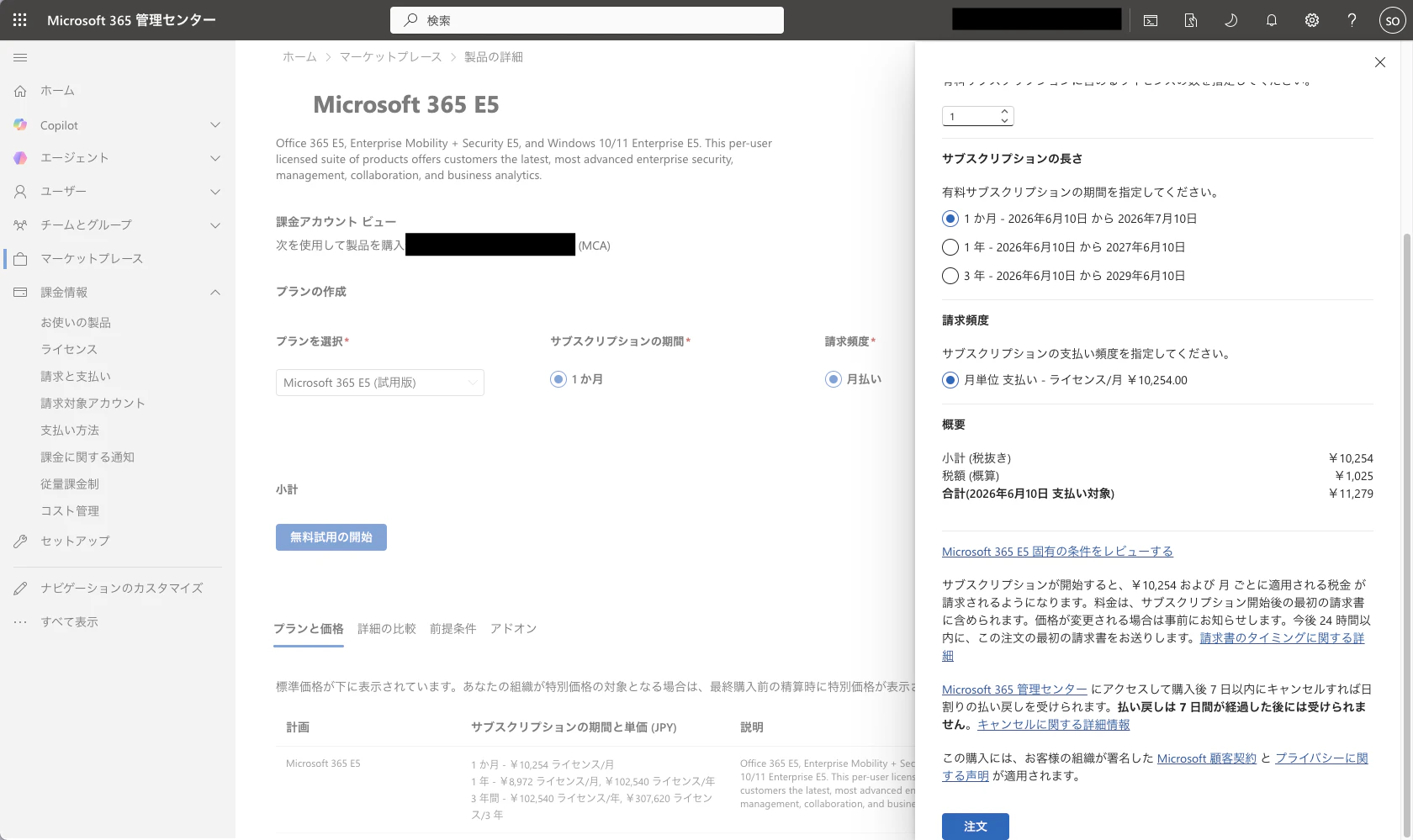Increase license count with up arrow
1413x840 pixels.
click(x=1004, y=112)
